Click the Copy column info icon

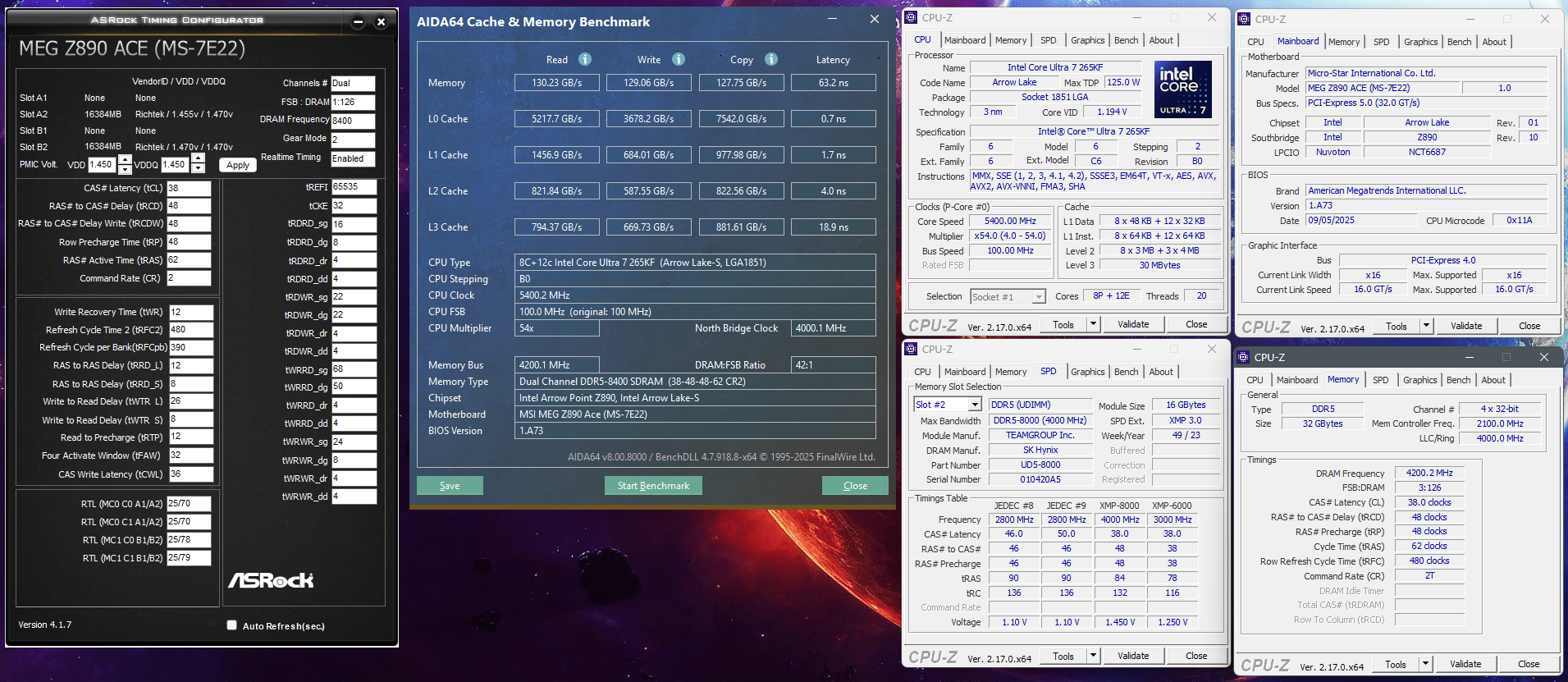771,59
